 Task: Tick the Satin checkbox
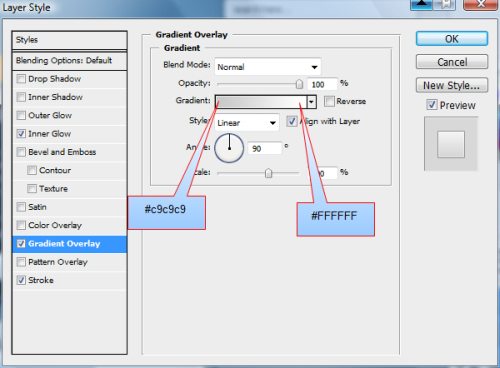[x=21, y=207]
